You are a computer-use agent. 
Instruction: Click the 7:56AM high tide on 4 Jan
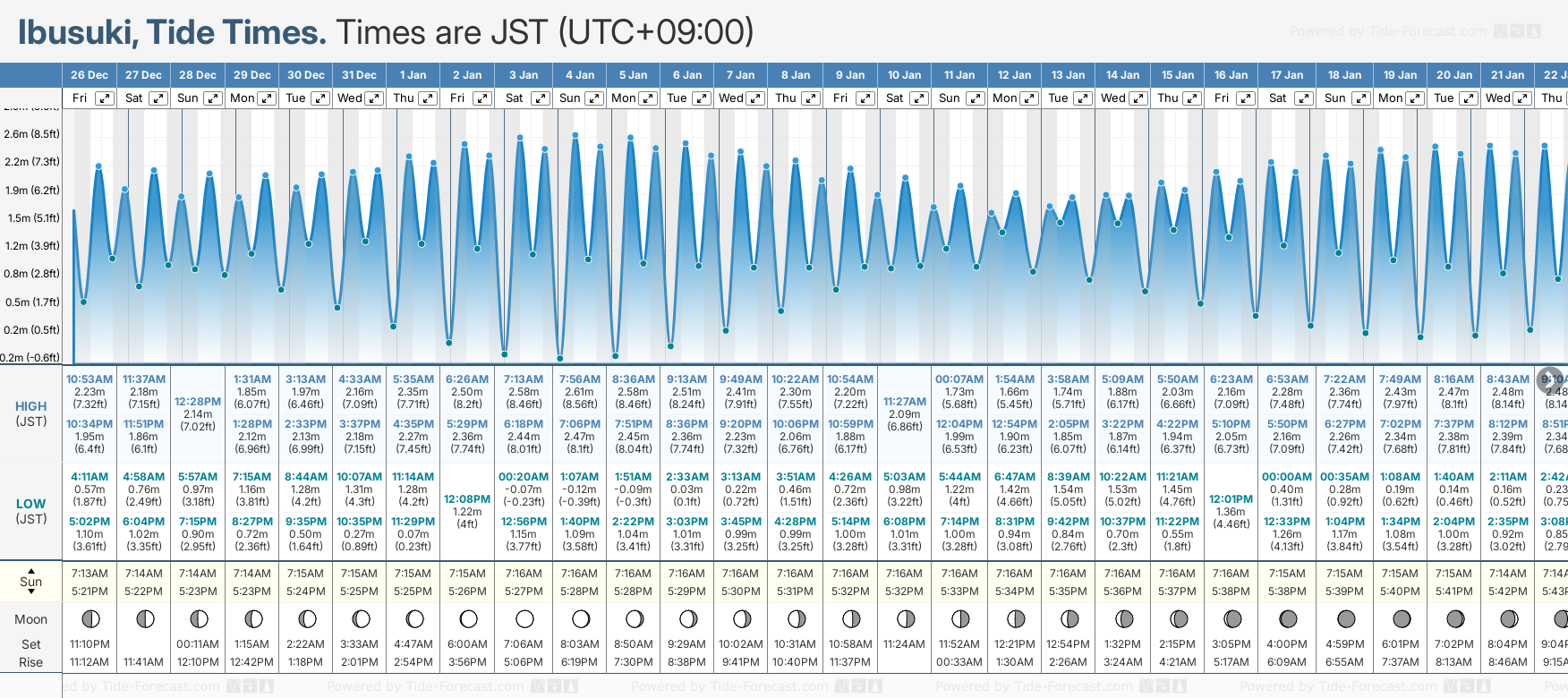[x=579, y=379]
